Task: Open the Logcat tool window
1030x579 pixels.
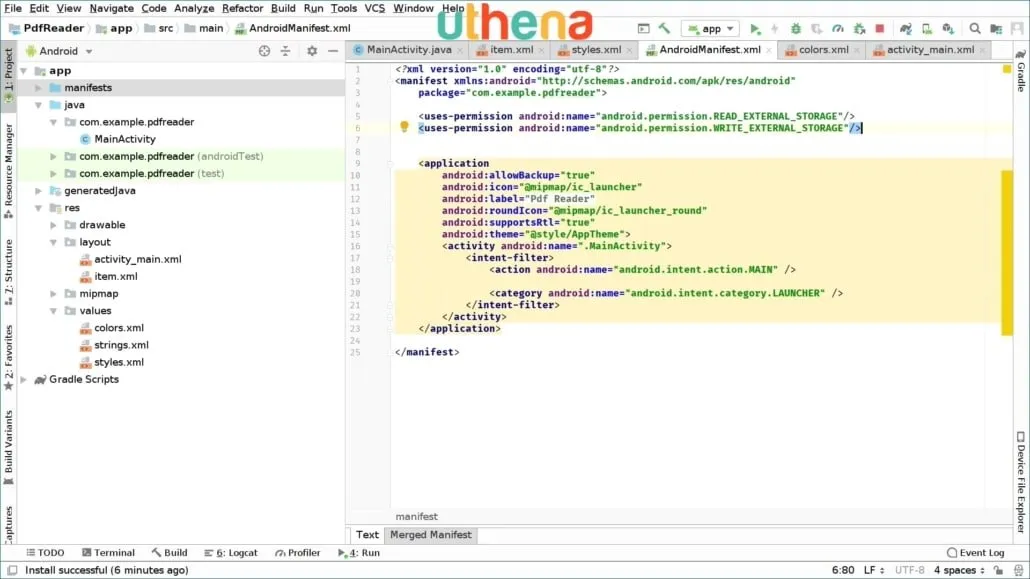Action: click(x=231, y=553)
